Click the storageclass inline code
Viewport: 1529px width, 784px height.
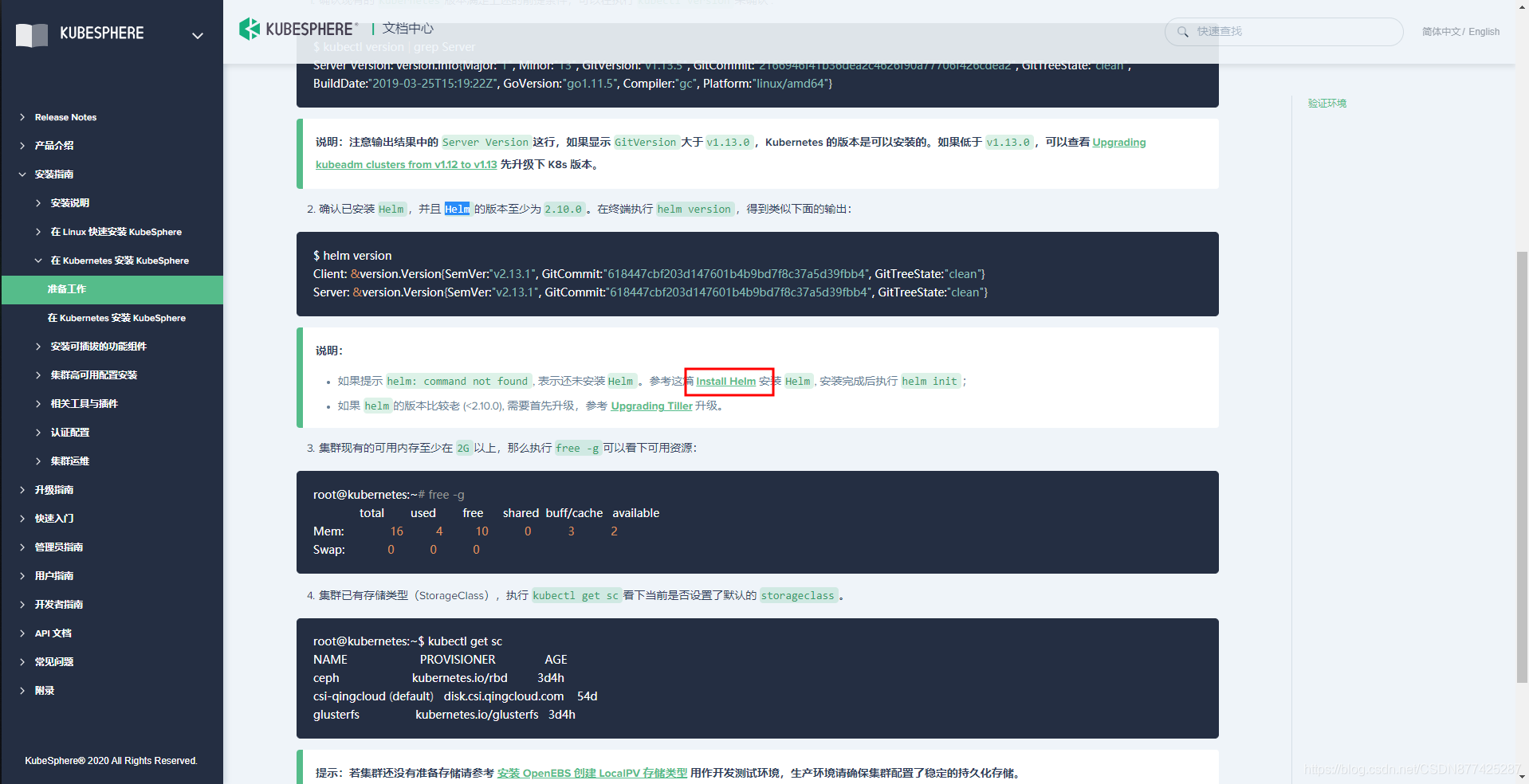click(798, 596)
